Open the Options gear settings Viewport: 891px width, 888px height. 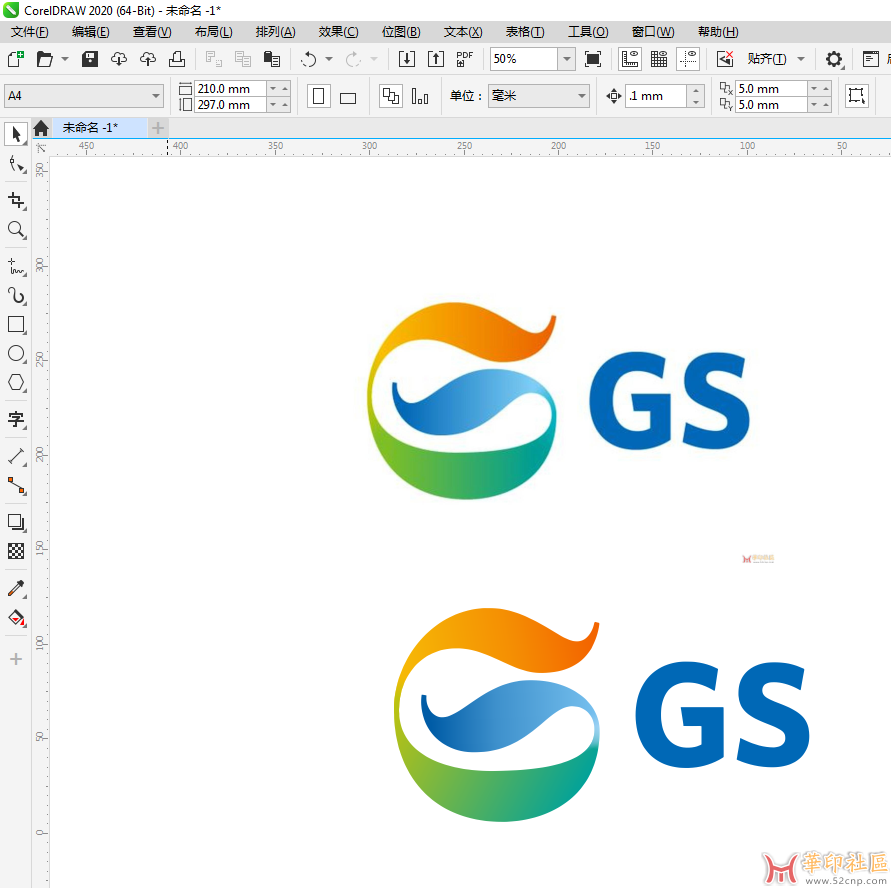pos(834,59)
